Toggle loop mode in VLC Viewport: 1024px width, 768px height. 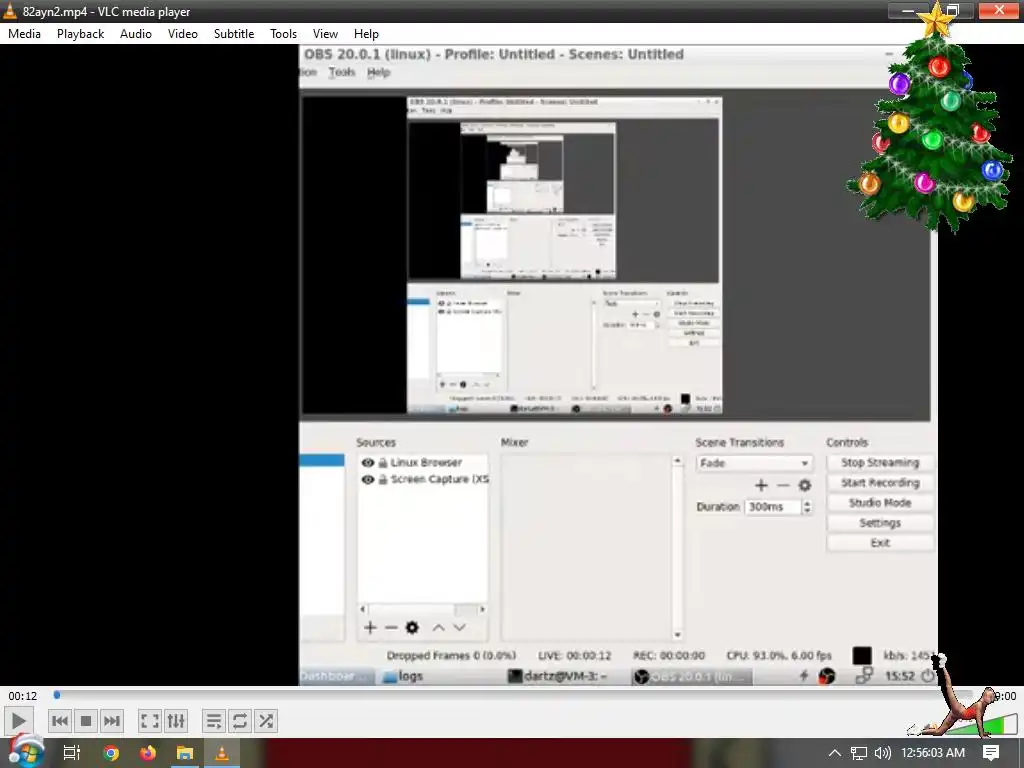(x=240, y=721)
